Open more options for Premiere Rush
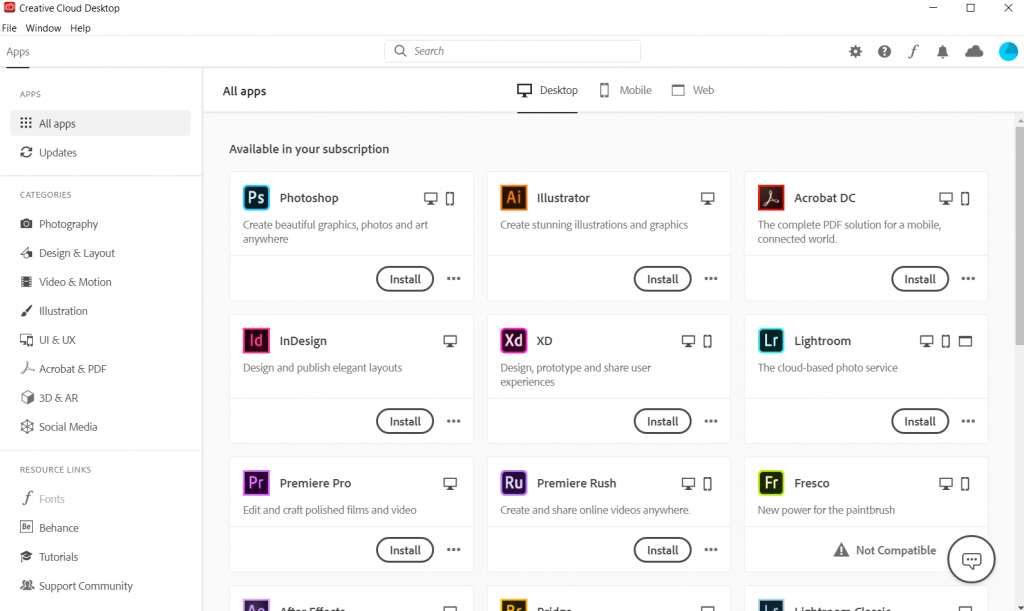The width and height of the screenshot is (1024, 611). coord(711,550)
